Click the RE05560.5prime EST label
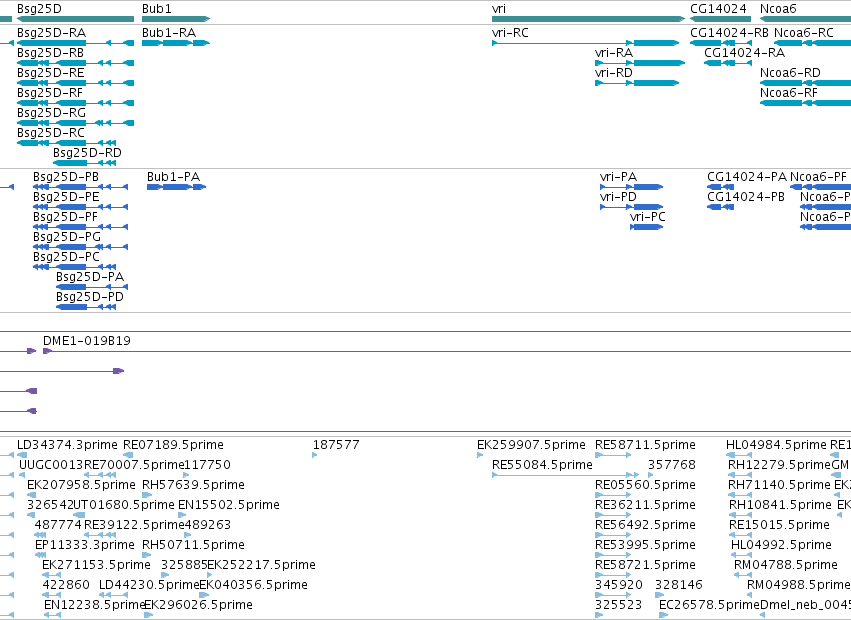 [645, 485]
